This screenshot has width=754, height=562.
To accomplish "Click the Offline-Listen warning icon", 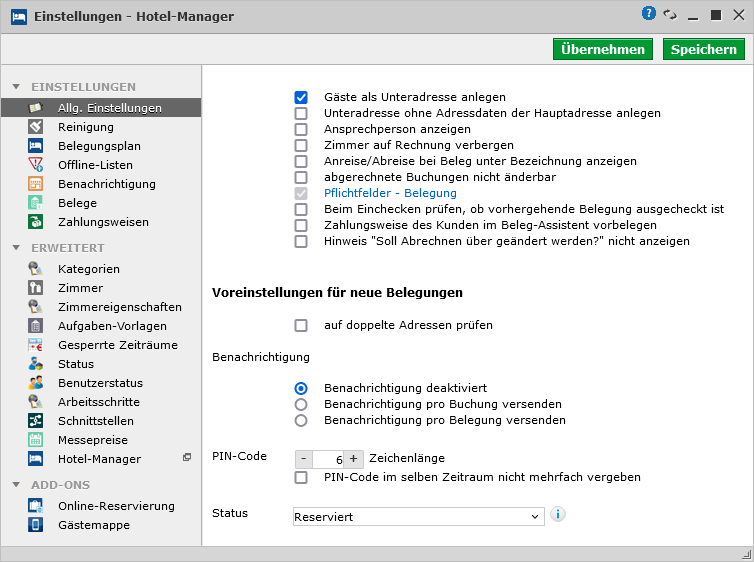I will click(x=36, y=165).
